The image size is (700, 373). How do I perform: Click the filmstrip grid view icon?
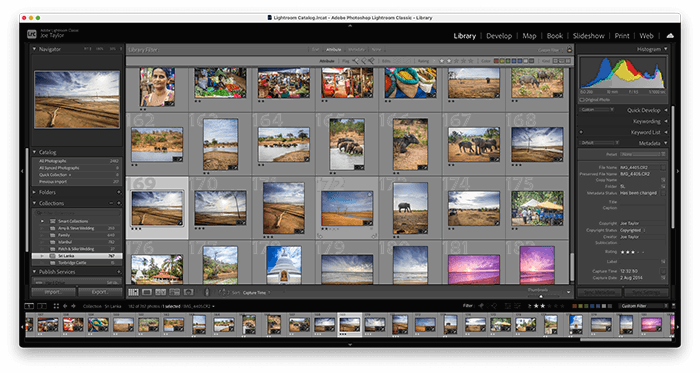(56, 306)
